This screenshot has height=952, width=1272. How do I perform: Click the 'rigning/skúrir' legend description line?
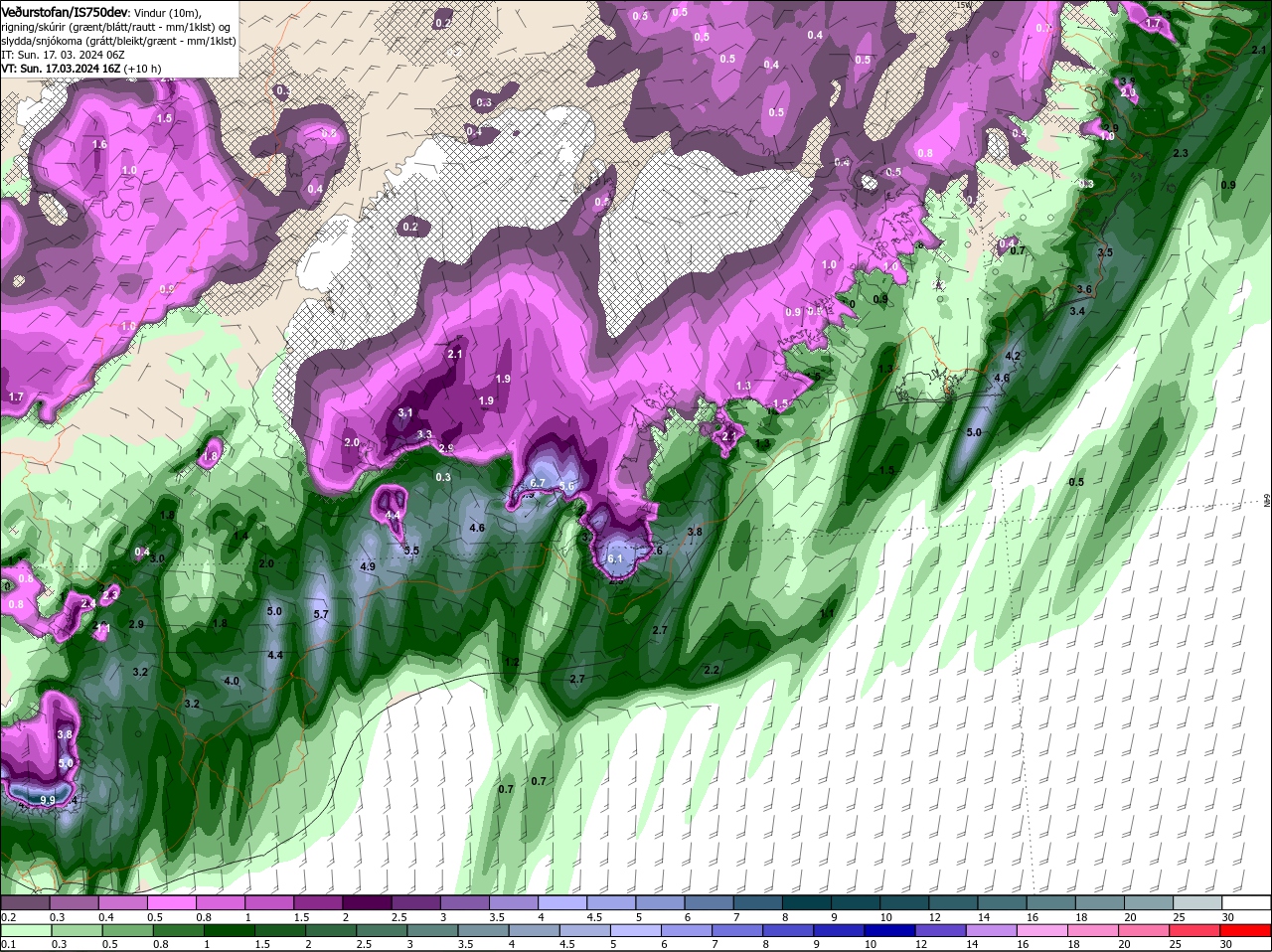pos(115,27)
